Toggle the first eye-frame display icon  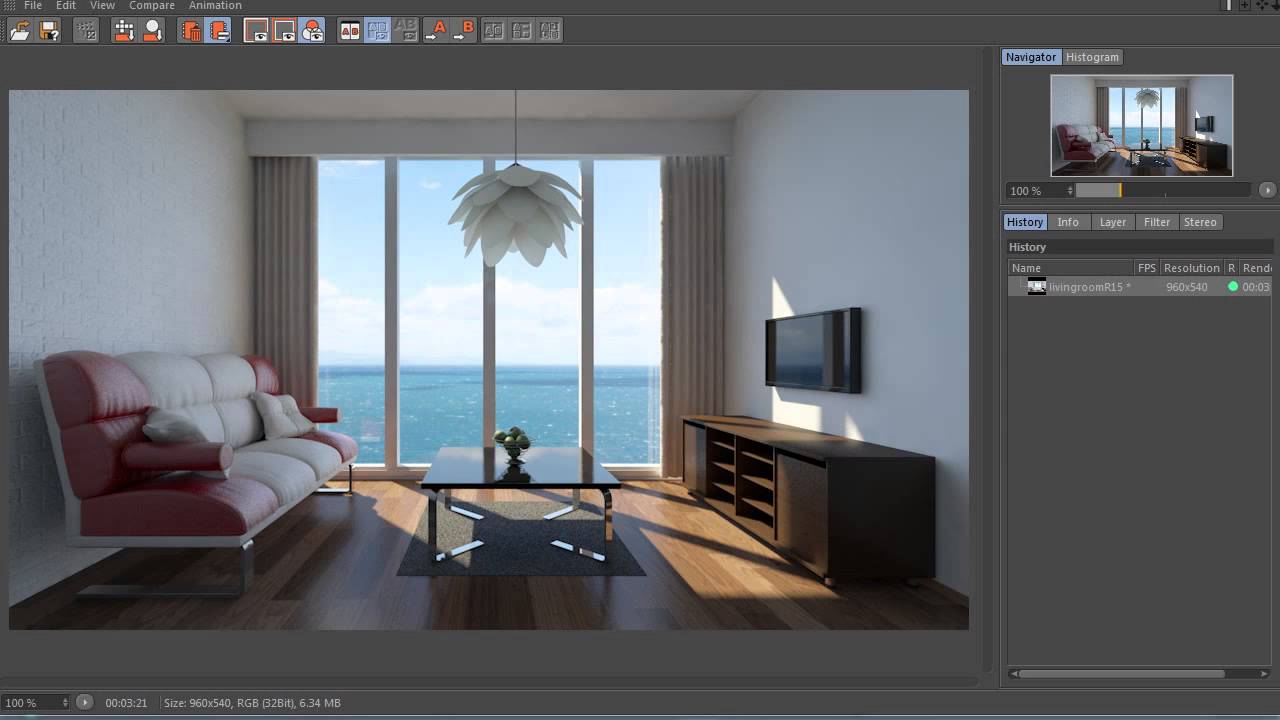click(x=256, y=31)
